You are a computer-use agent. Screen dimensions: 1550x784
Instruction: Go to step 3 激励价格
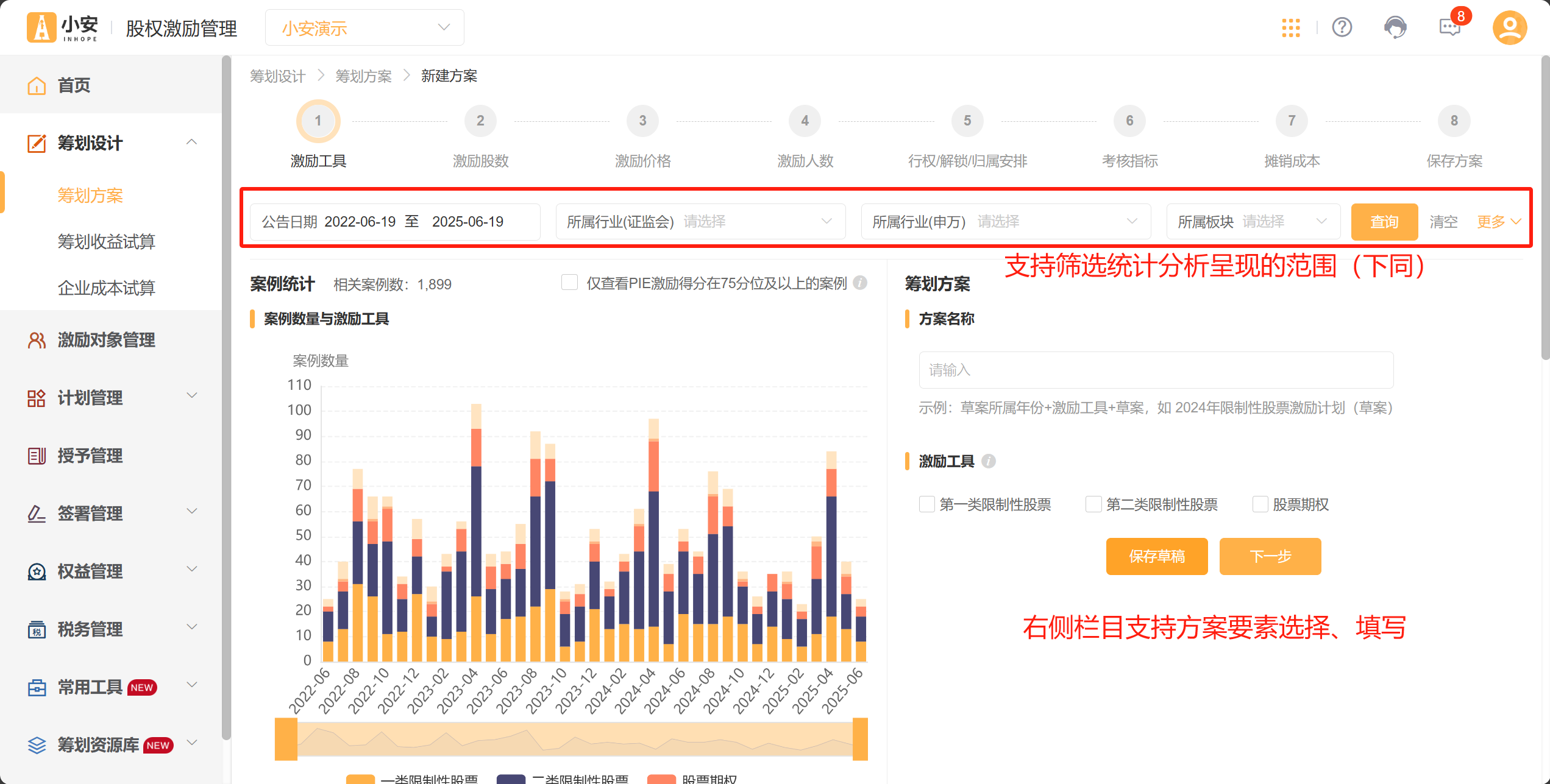(x=642, y=121)
